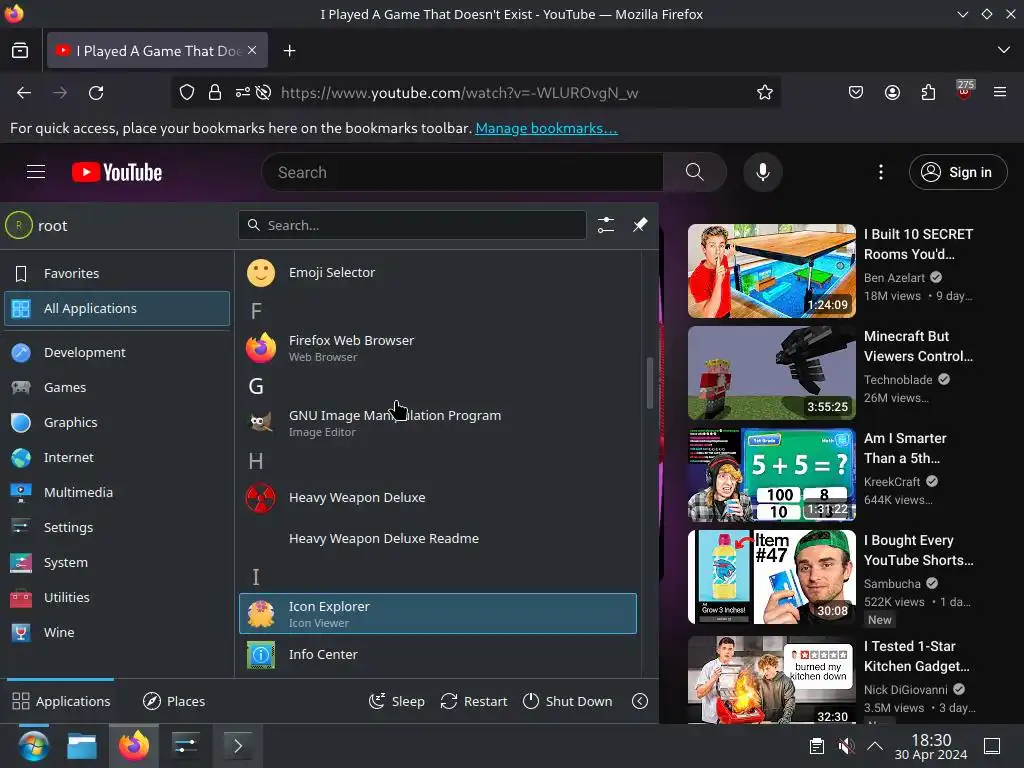This screenshot has width=1024, height=768.
Task: Open a new browser tab
Action: click(289, 50)
